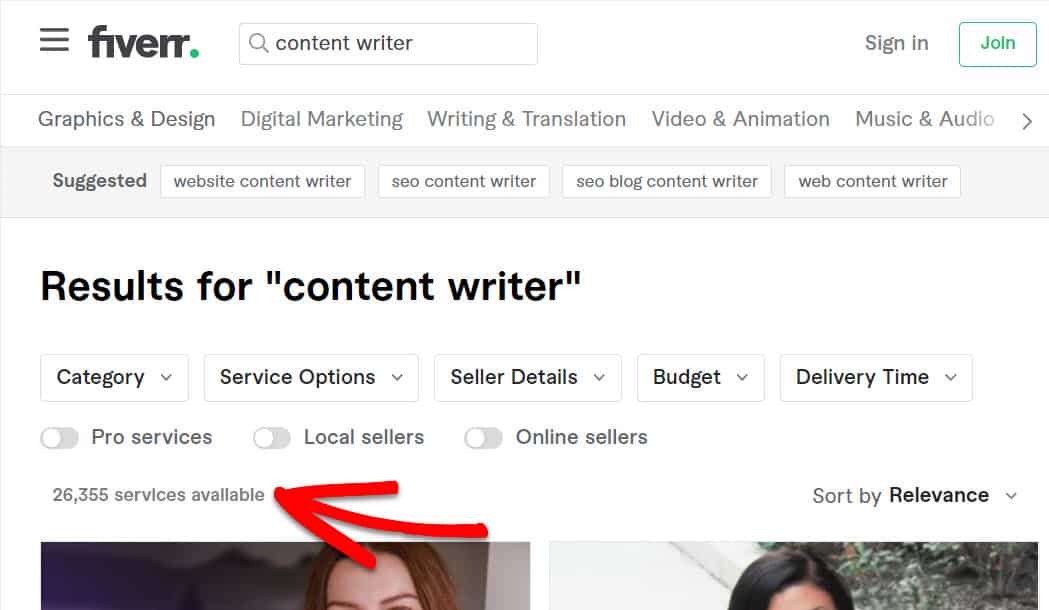This screenshot has height=610, width=1049.
Task: Open Music & Audio category
Action: coord(925,119)
